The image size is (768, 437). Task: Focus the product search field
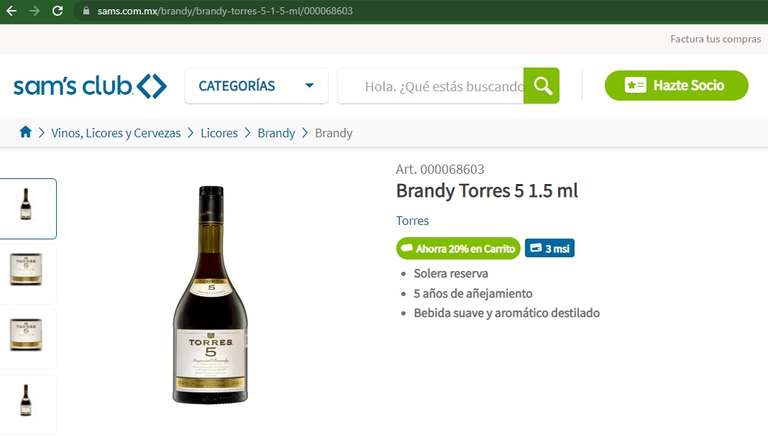pyautogui.click(x=431, y=86)
